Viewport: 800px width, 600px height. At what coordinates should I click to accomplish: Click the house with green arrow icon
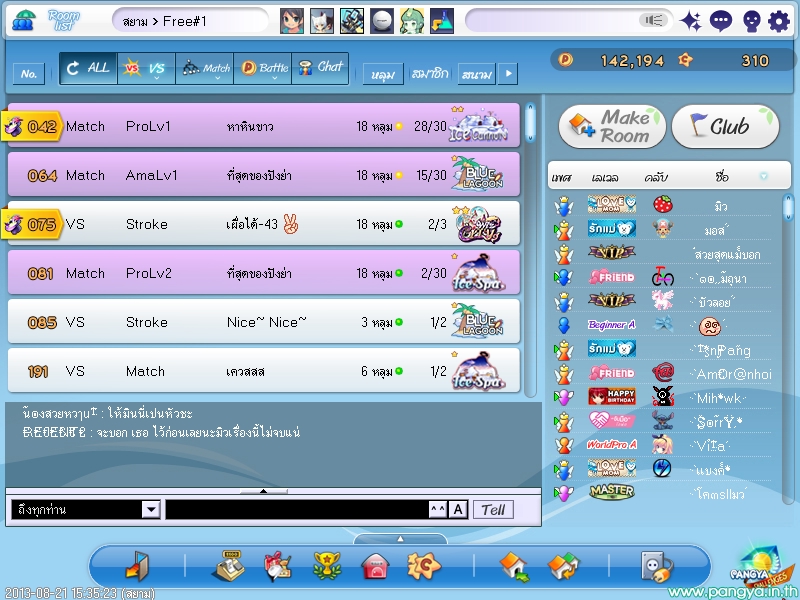click(x=515, y=567)
